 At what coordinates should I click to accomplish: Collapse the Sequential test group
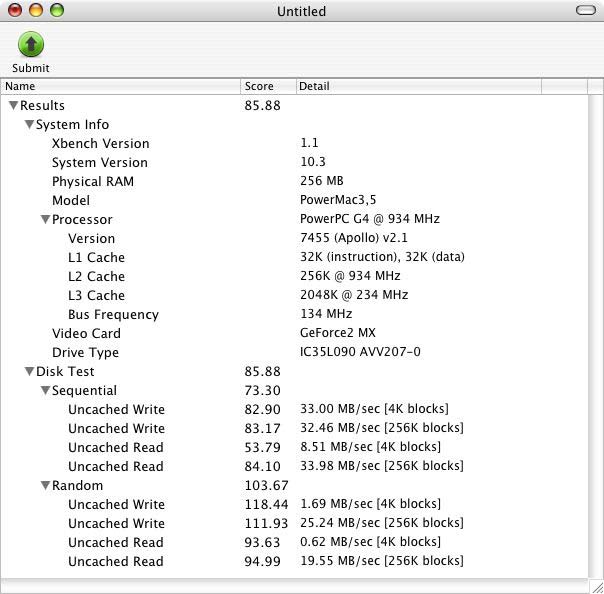pyautogui.click(x=45, y=391)
